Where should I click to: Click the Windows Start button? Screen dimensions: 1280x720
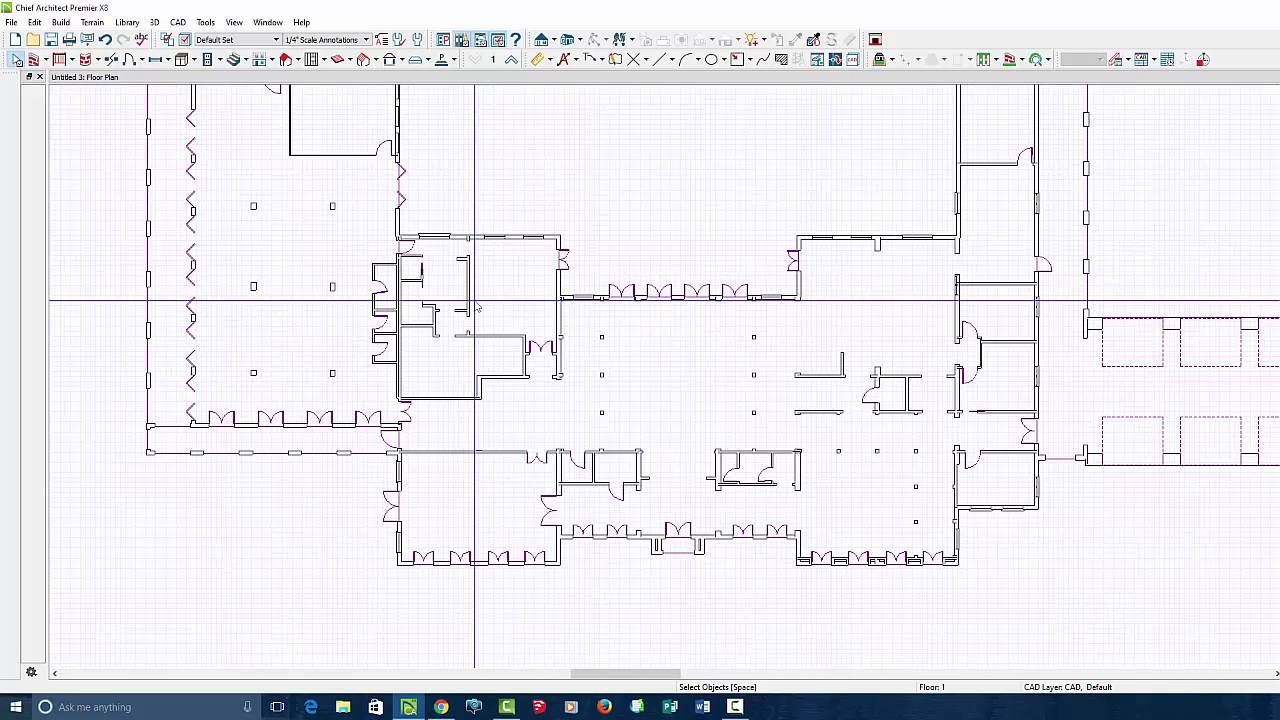click(15, 707)
